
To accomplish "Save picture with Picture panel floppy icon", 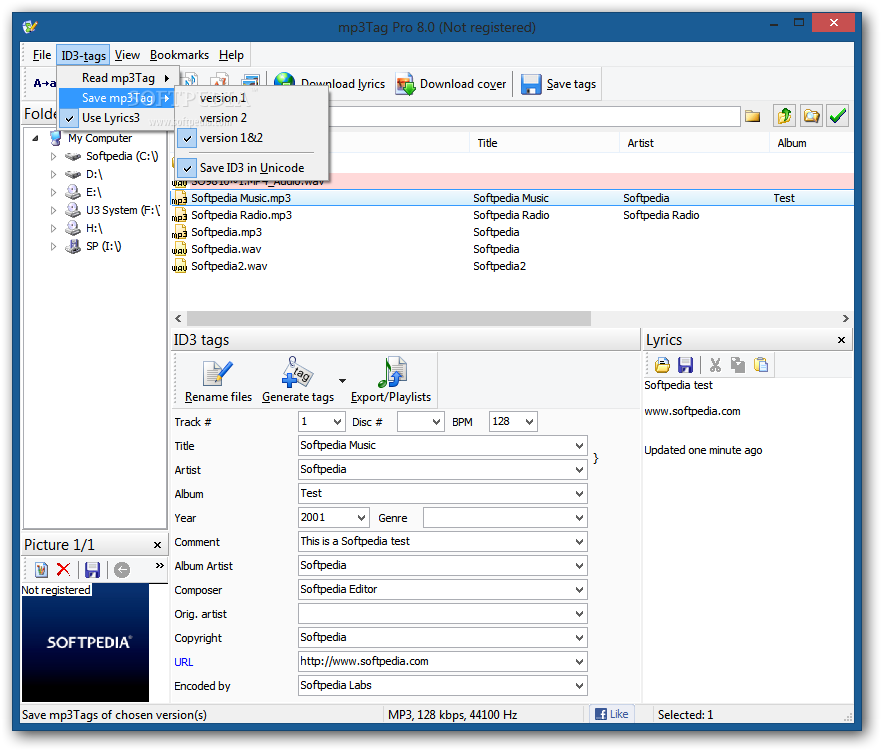I will (x=92, y=570).
